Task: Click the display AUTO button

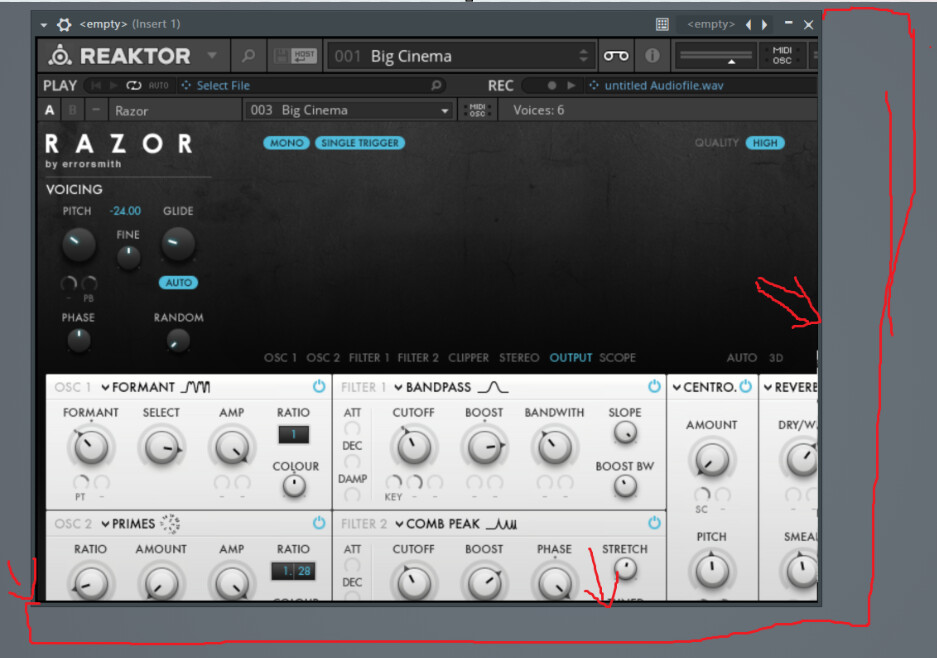Action: [742, 357]
